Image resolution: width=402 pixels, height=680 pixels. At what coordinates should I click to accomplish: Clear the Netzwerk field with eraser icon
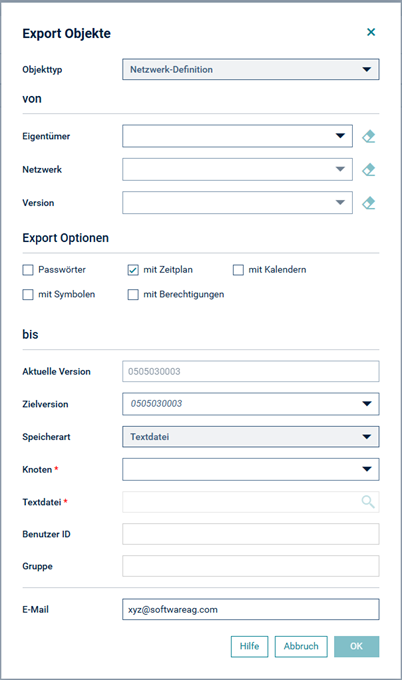[x=368, y=170]
